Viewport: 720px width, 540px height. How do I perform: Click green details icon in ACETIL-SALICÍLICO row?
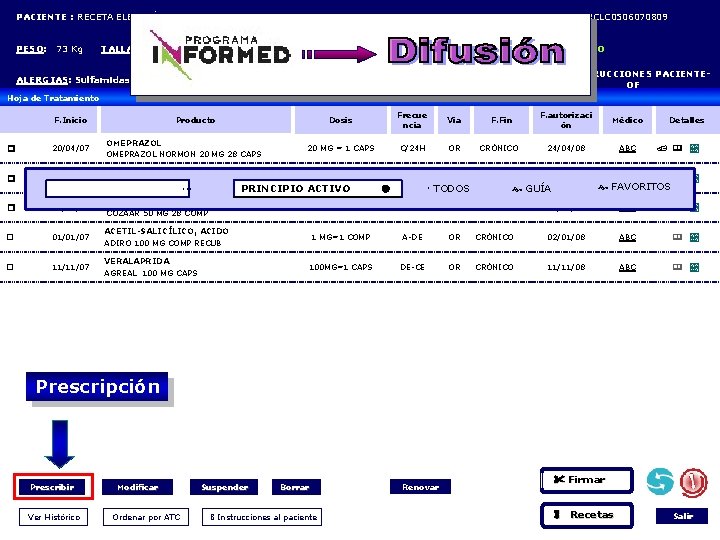point(694,237)
